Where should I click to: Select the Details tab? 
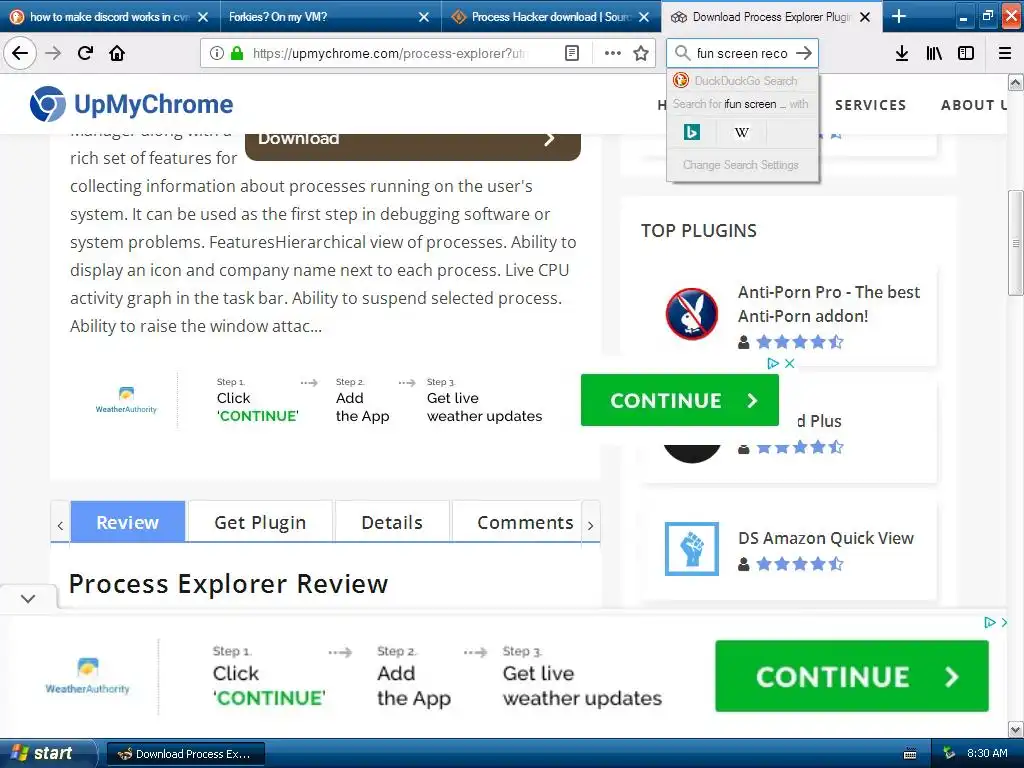point(392,522)
